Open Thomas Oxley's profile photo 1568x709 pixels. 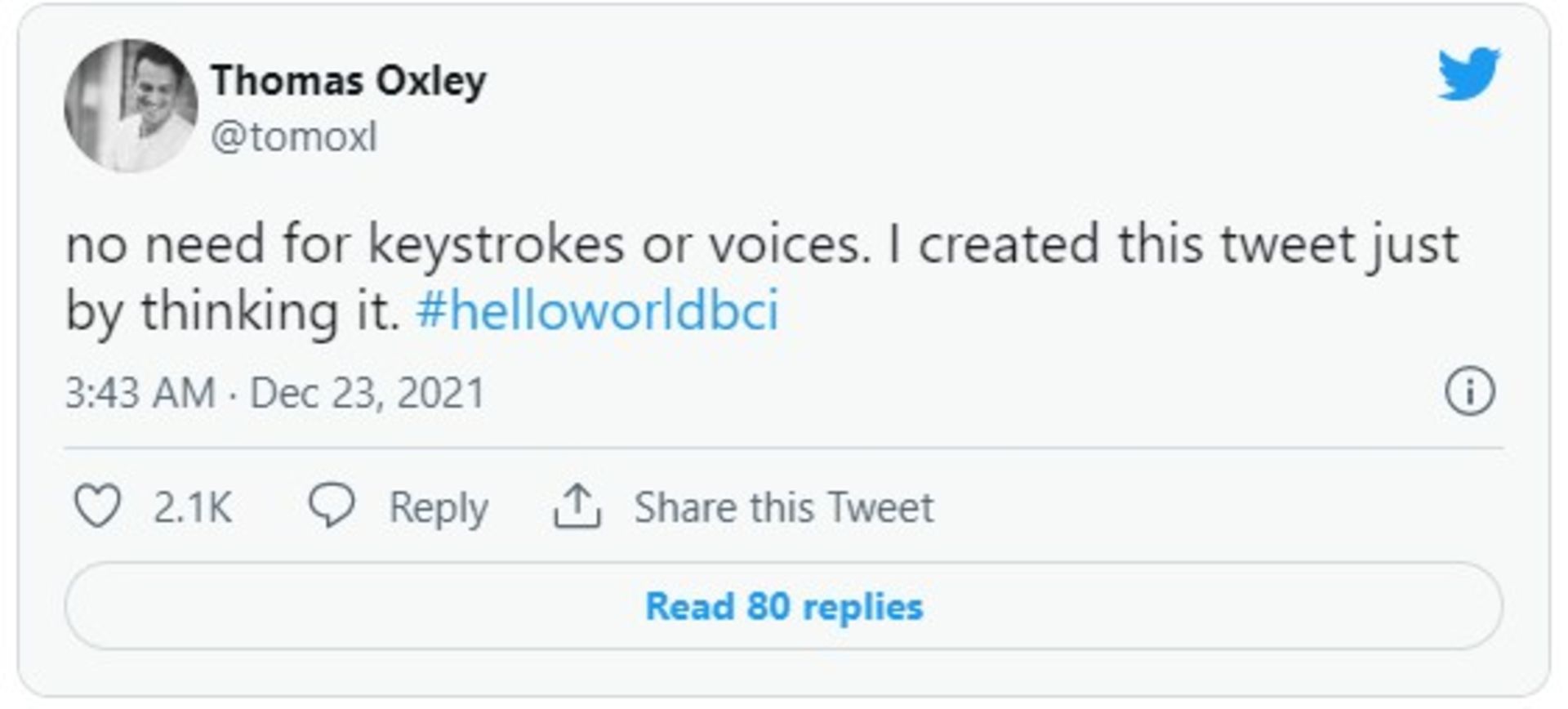131,106
